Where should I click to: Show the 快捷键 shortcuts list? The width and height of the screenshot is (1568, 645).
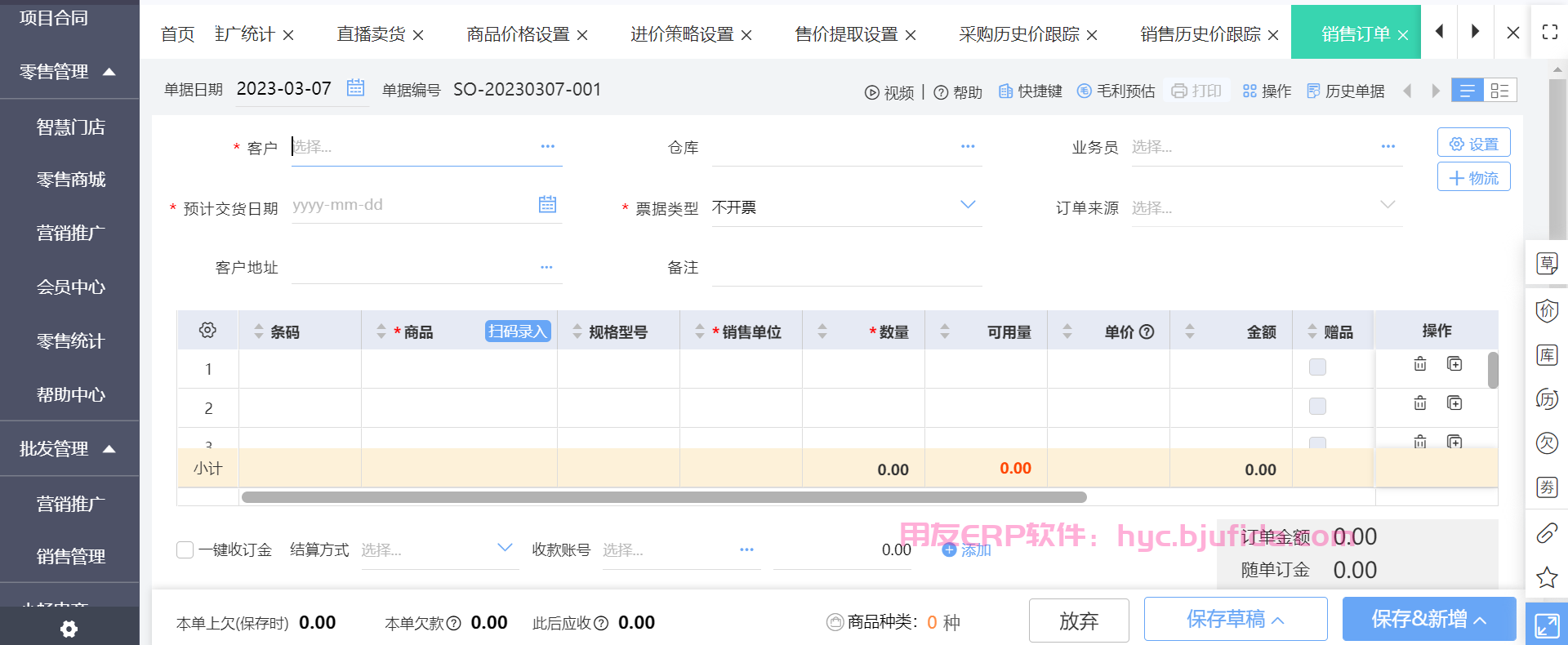(1031, 91)
